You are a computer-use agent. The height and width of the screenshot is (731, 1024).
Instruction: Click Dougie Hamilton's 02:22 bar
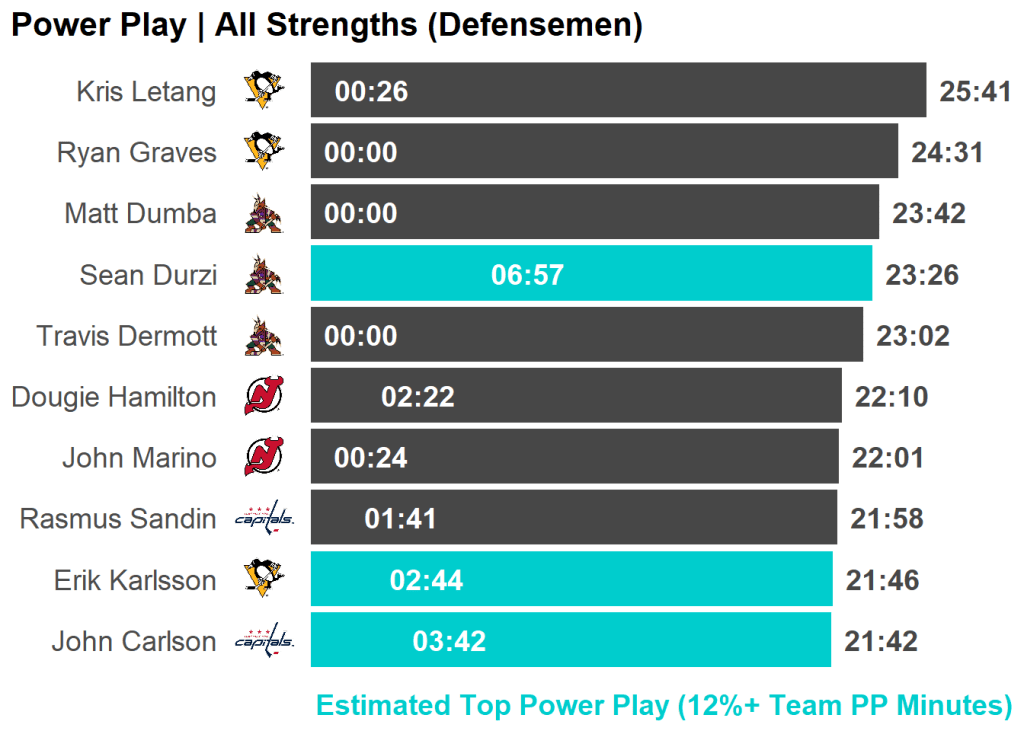[576, 397]
